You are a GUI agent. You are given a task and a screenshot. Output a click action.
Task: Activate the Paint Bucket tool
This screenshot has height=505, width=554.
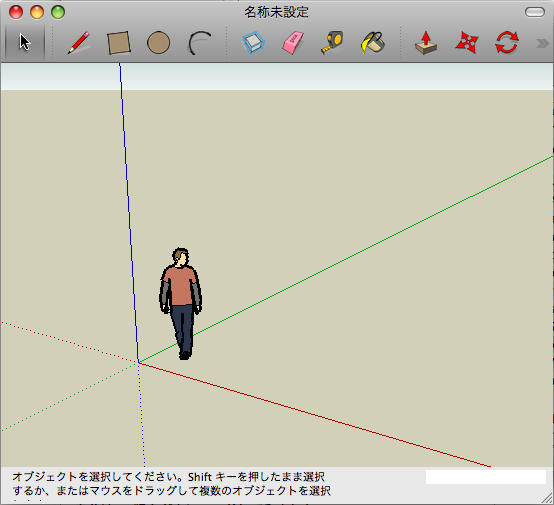[373, 43]
